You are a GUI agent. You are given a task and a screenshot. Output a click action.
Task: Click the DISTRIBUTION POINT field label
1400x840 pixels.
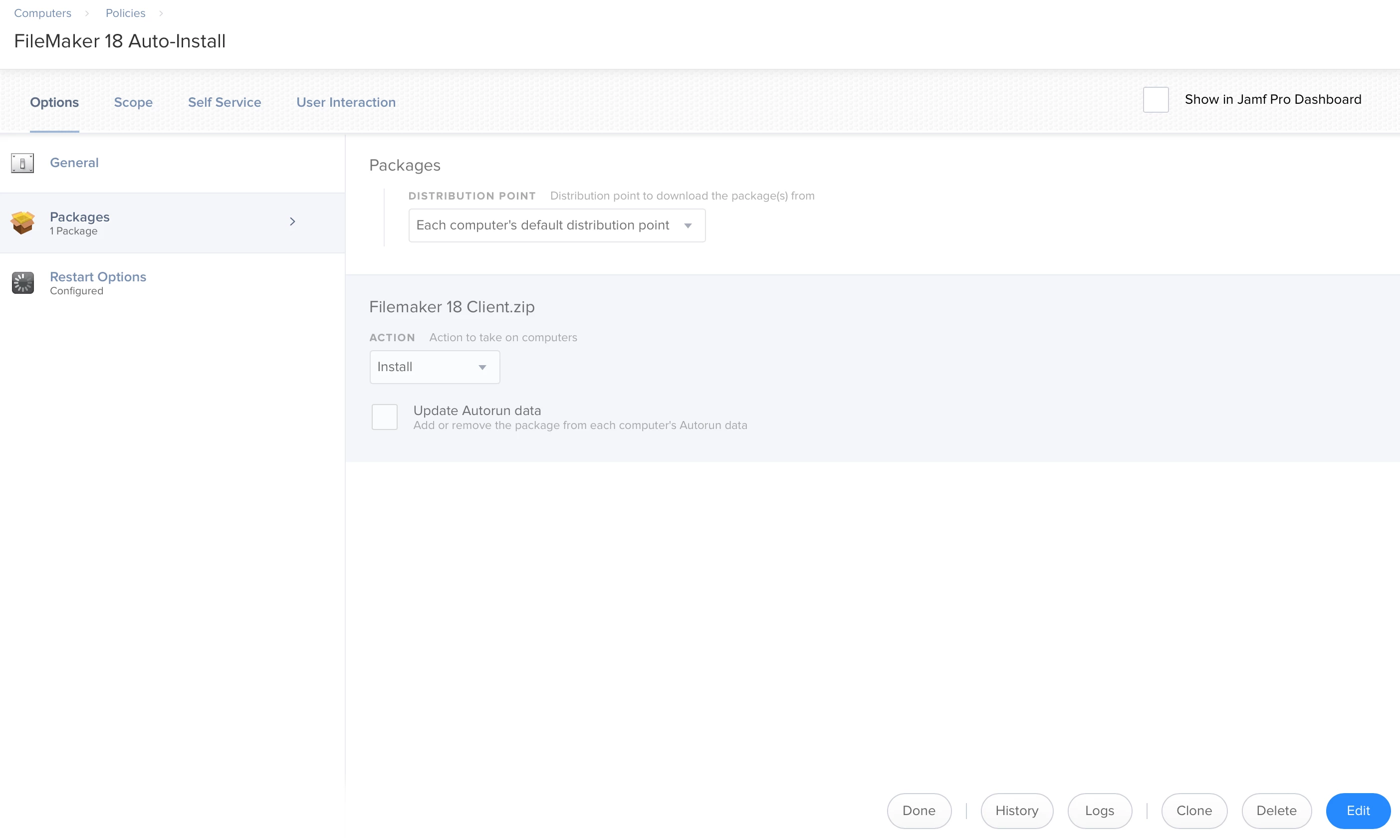click(x=472, y=196)
